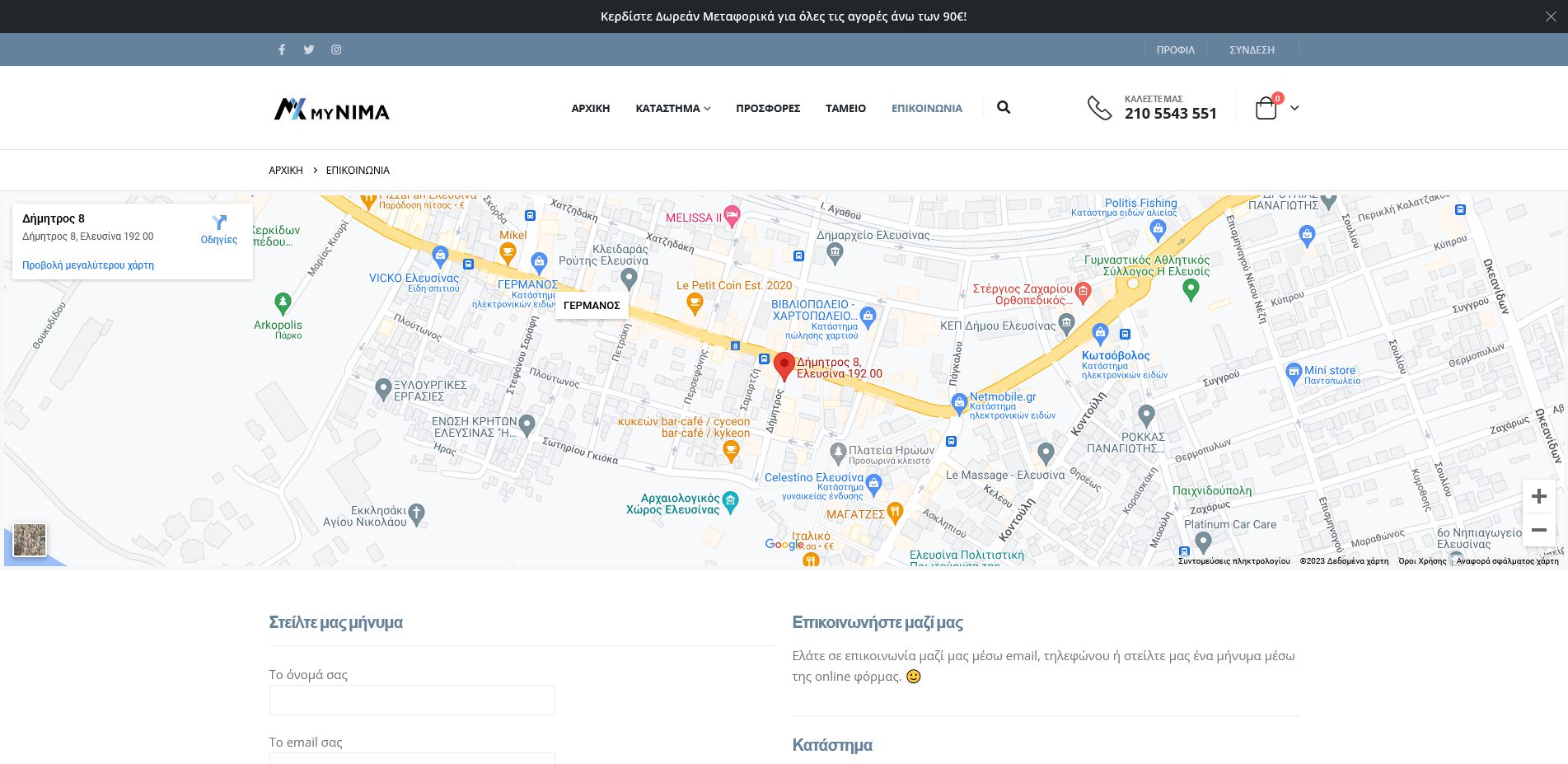Open the shopping cart icon
This screenshot has height=764, width=1568.
point(1266,108)
